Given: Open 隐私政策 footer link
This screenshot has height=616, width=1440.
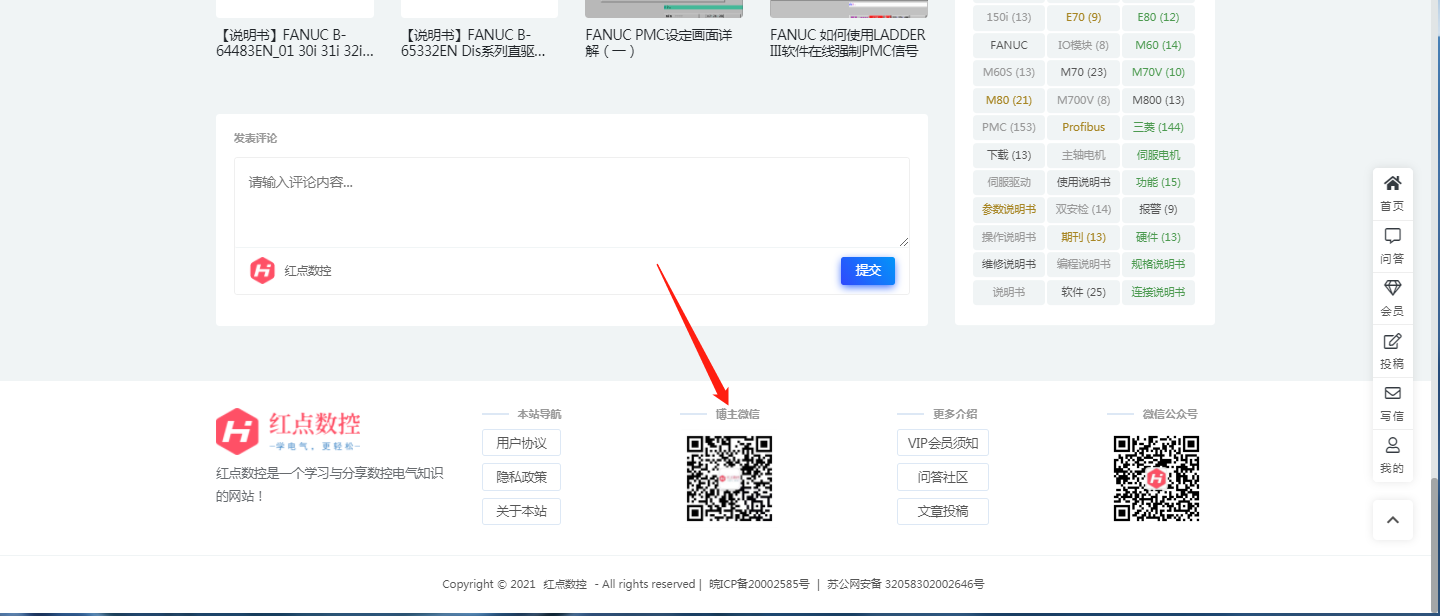Looking at the screenshot, I should click(x=522, y=477).
